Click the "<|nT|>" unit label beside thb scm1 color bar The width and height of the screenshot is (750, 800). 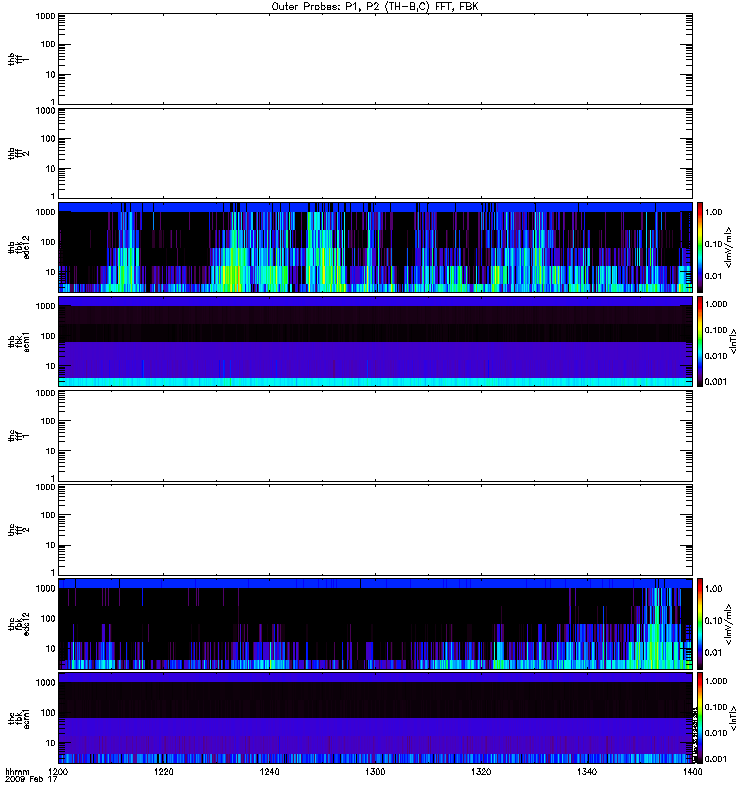pos(733,342)
